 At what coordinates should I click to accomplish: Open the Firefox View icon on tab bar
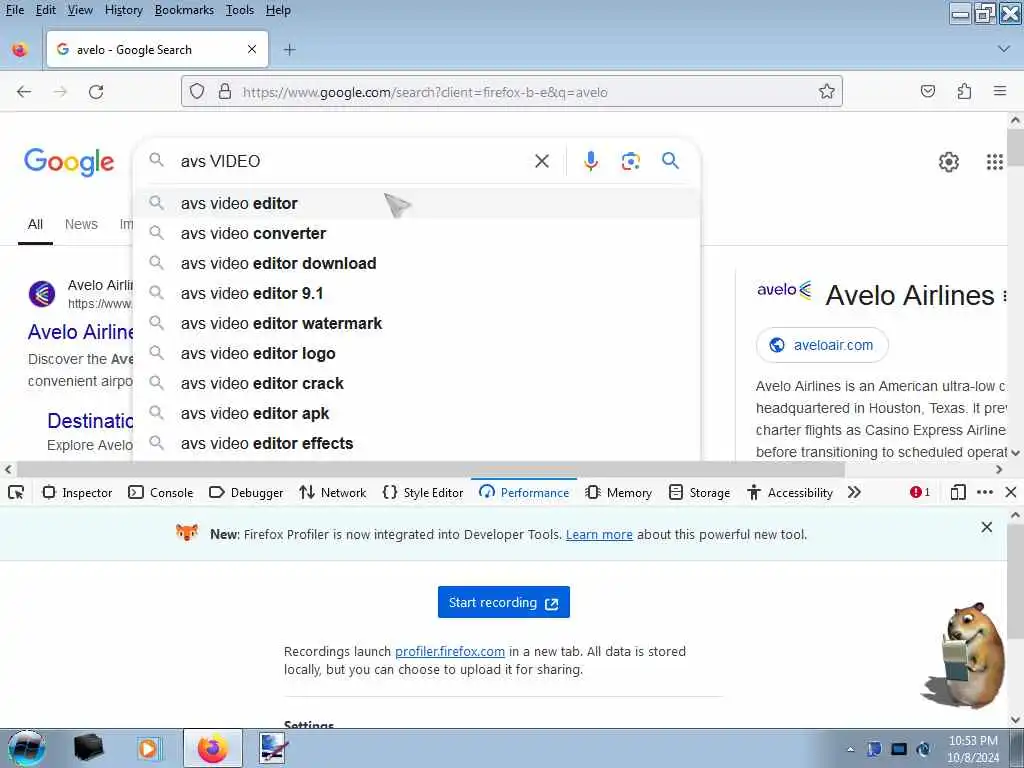pos(20,50)
